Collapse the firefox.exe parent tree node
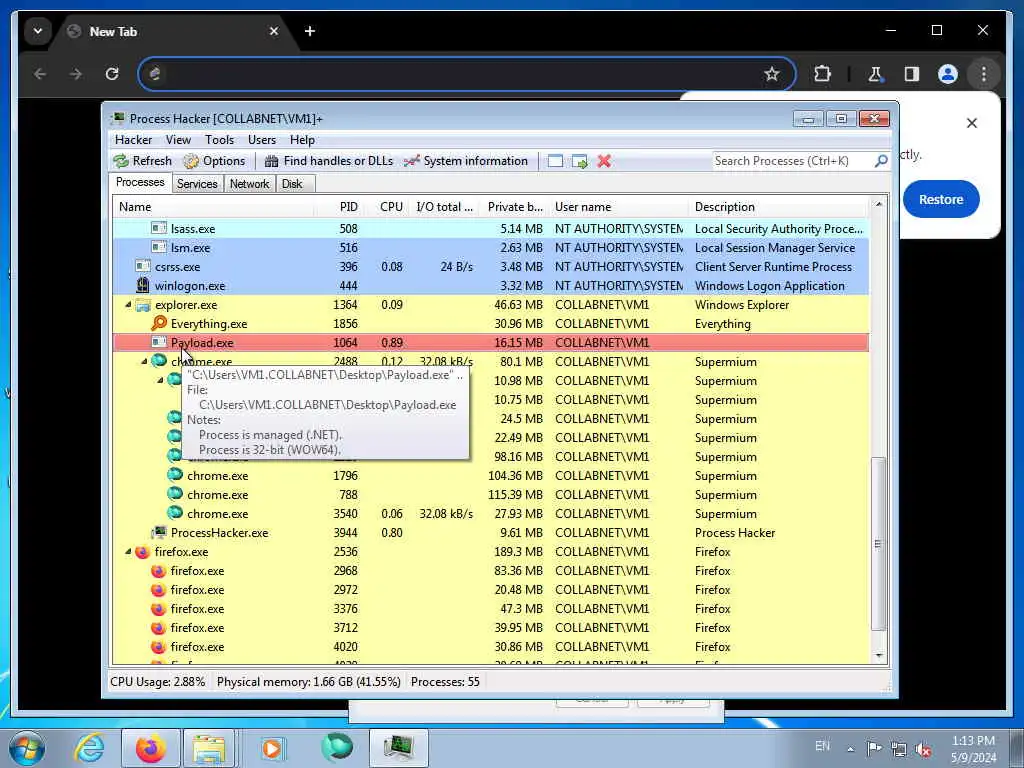The width and height of the screenshot is (1024, 768). 129,552
